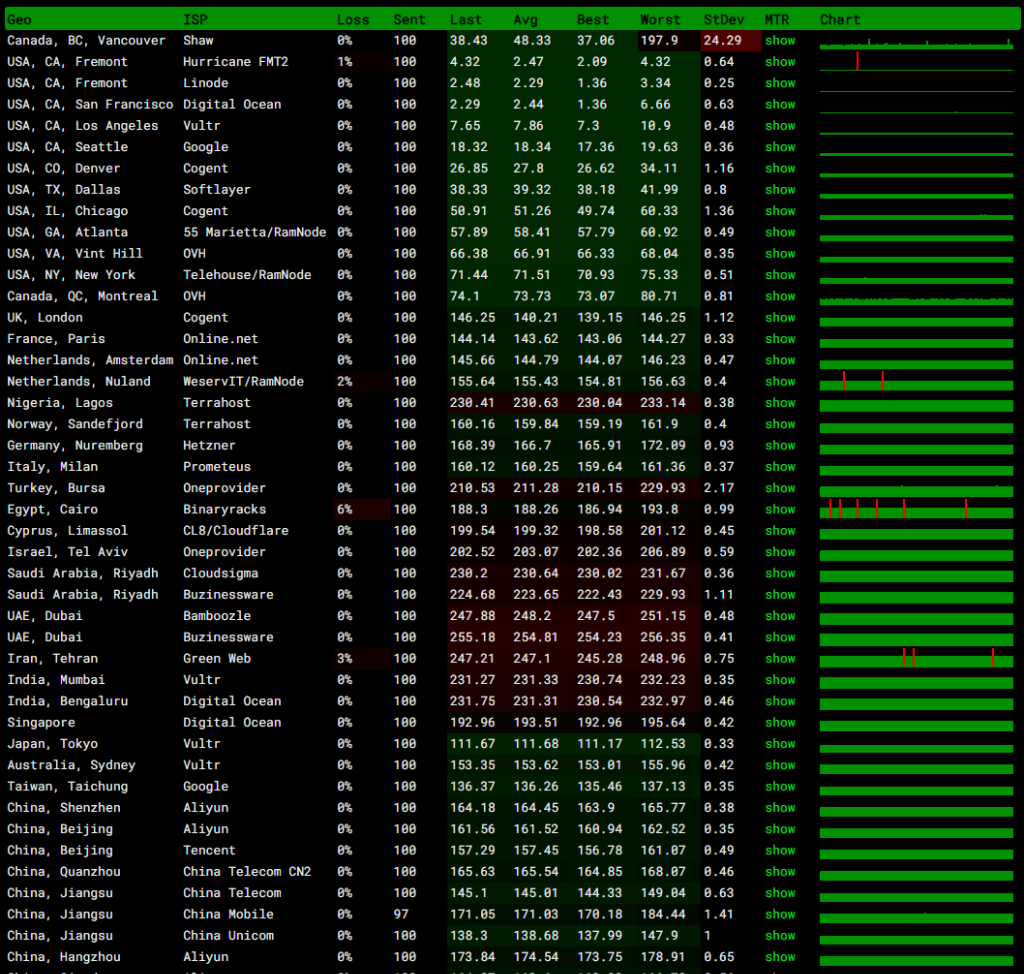Show MTR for the Seattle Google row
This screenshot has width=1024, height=974.
coord(780,147)
